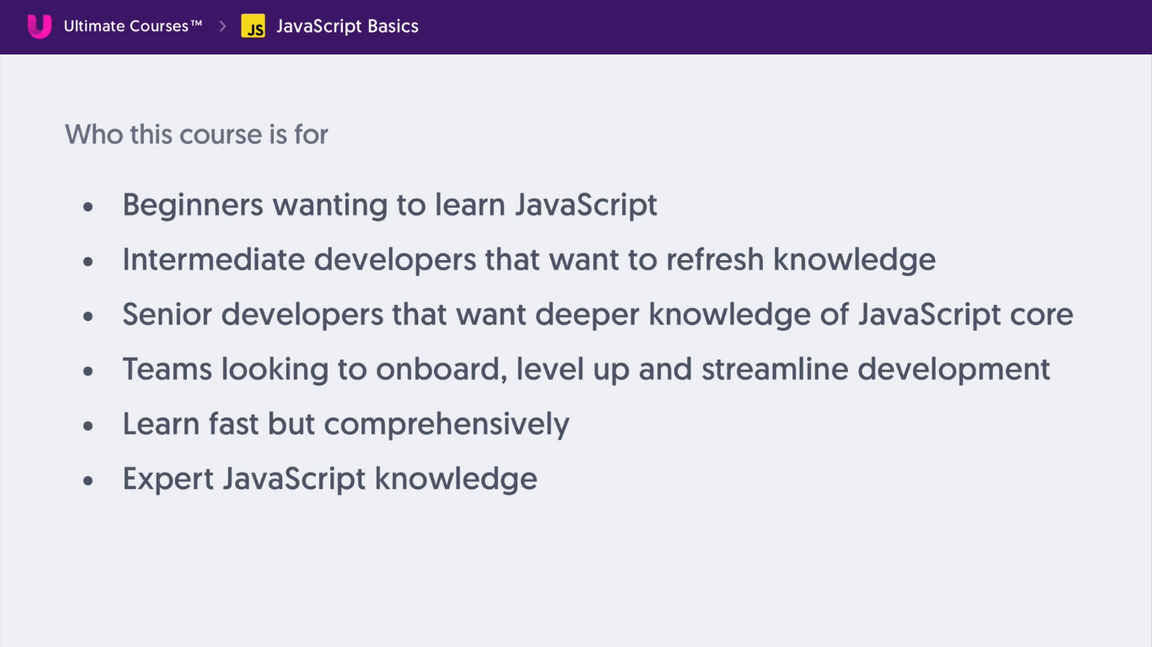Click the "Senior developers" bullet text
Screen dimensions: 1152x647
tap(597, 315)
